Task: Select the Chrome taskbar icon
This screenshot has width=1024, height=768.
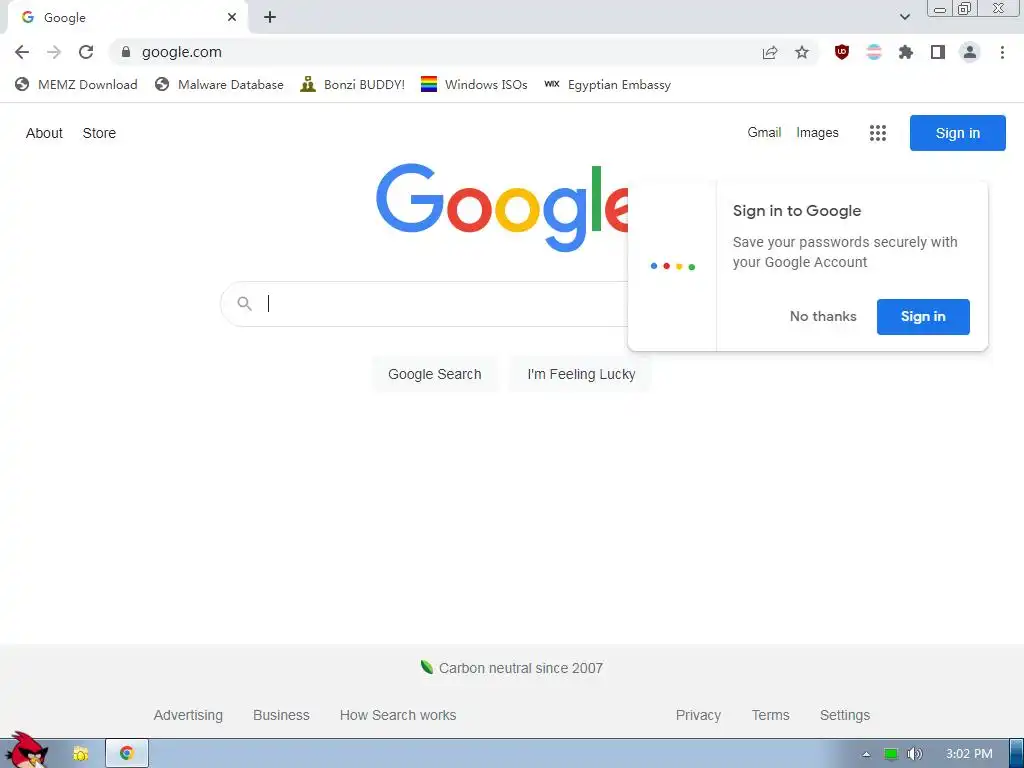Action: [127, 754]
